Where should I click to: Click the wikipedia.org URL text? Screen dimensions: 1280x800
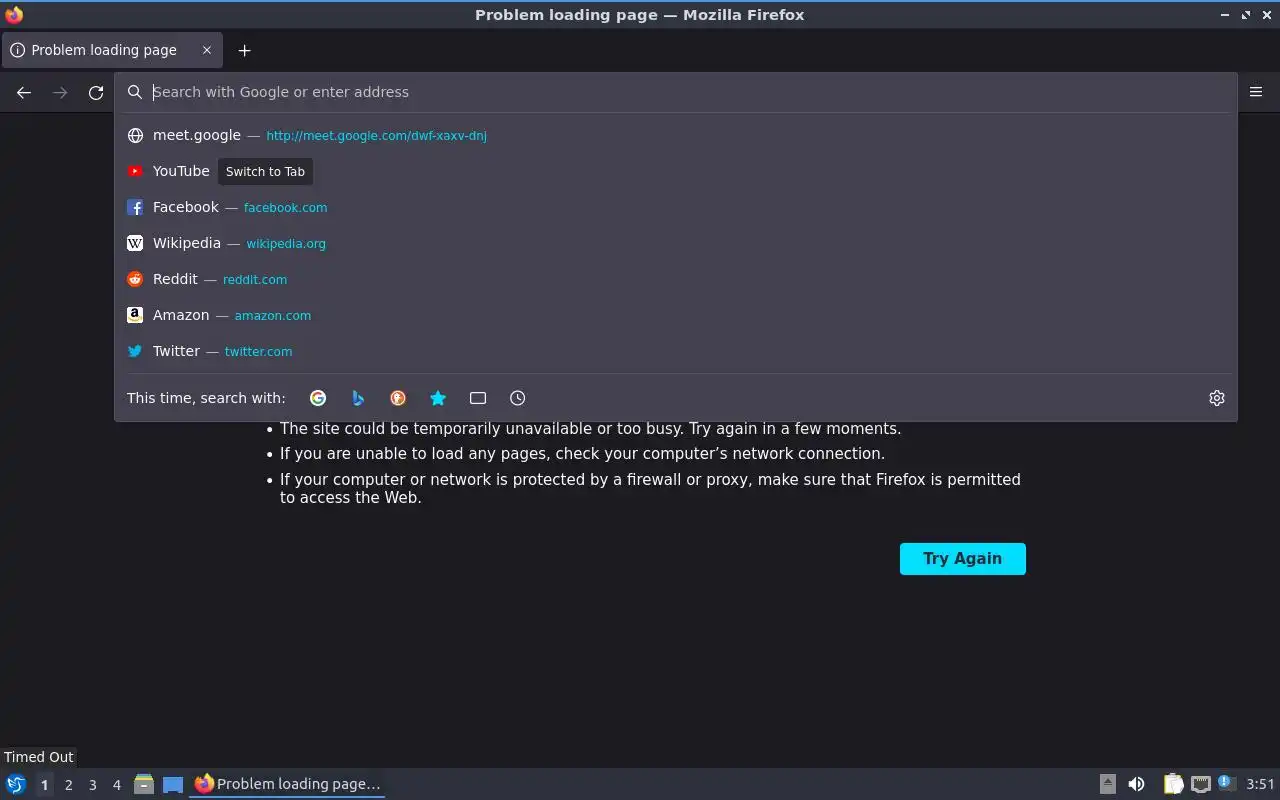point(286,244)
